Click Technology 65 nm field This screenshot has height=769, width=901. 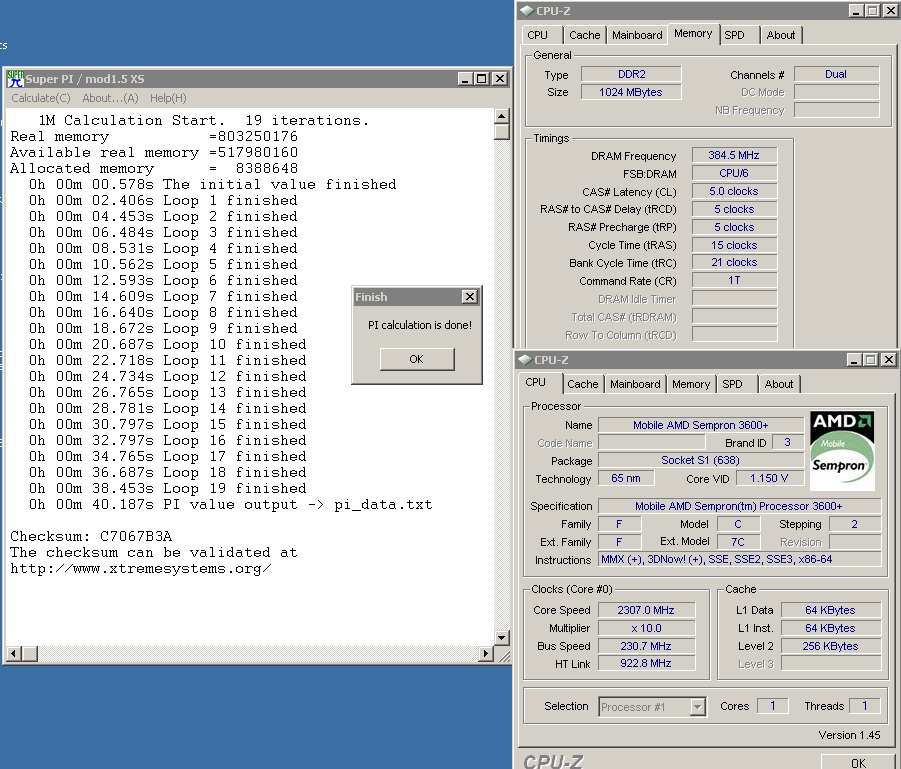tap(626, 478)
